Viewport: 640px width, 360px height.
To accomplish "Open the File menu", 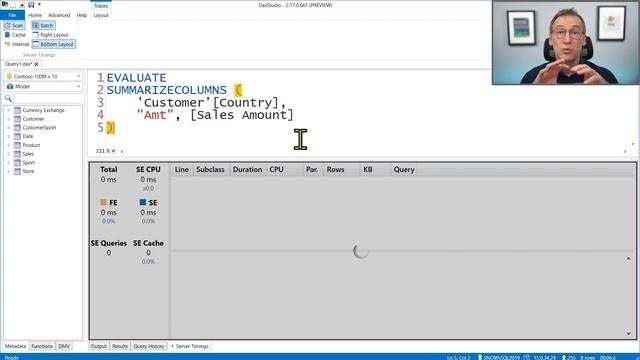I will point(12,15).
